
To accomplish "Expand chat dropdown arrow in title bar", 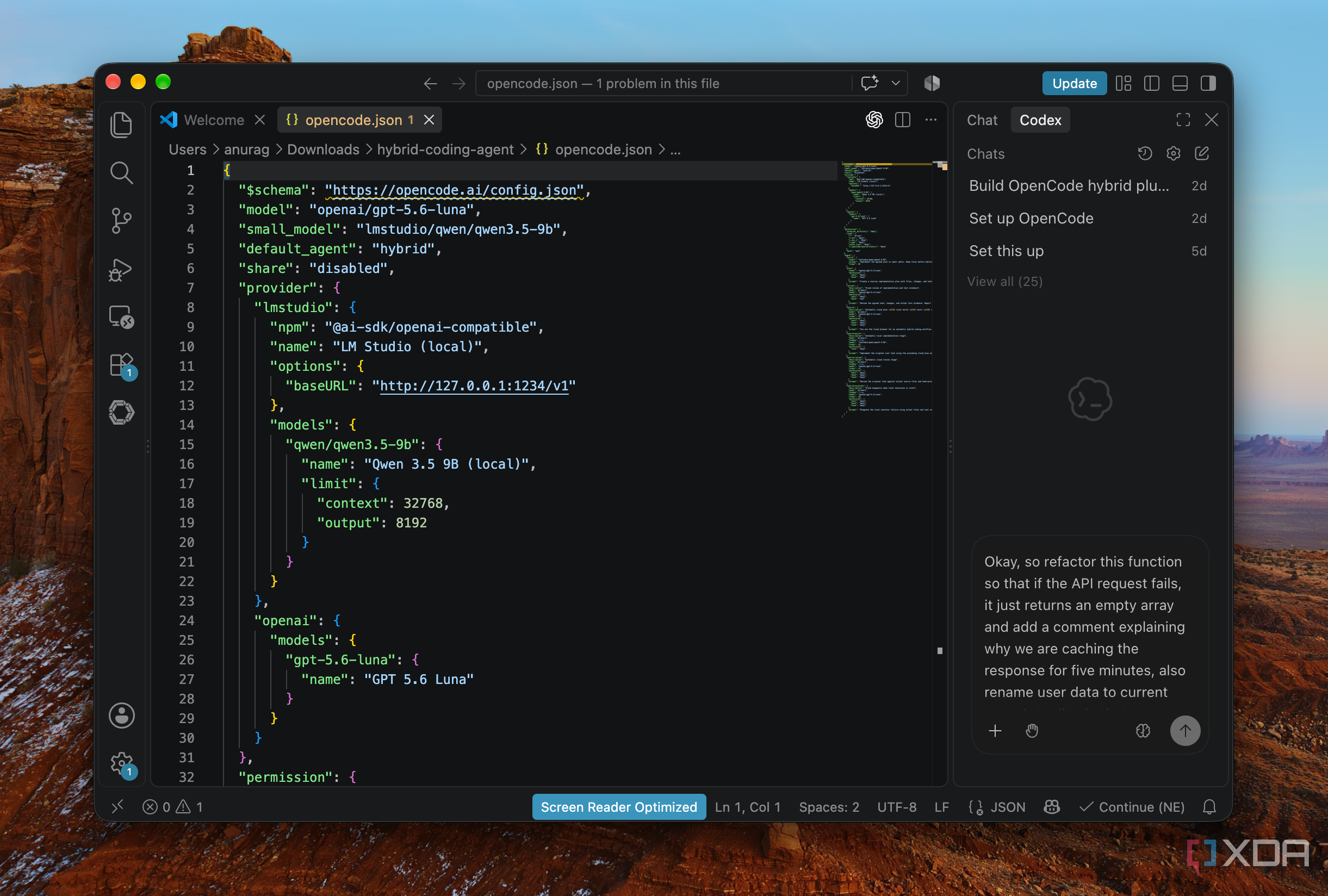I will click(x=896, y=83).
